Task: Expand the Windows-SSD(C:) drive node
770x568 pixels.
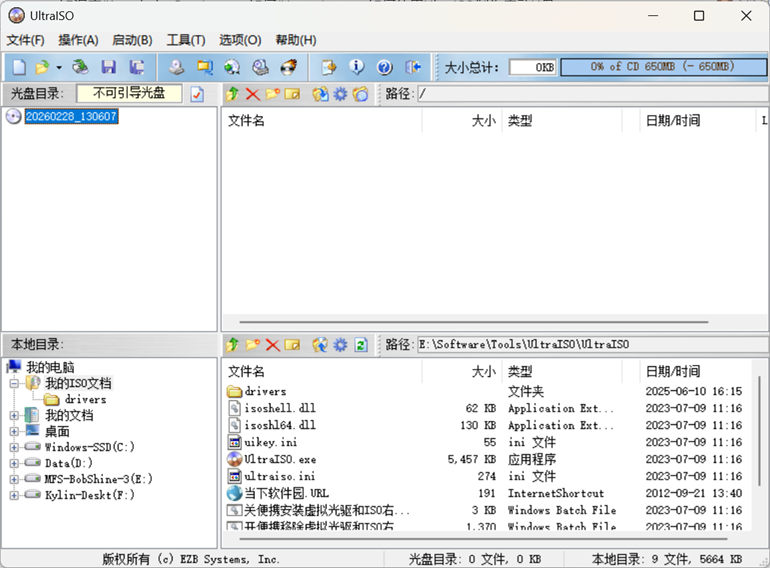Action: (14, 447)
